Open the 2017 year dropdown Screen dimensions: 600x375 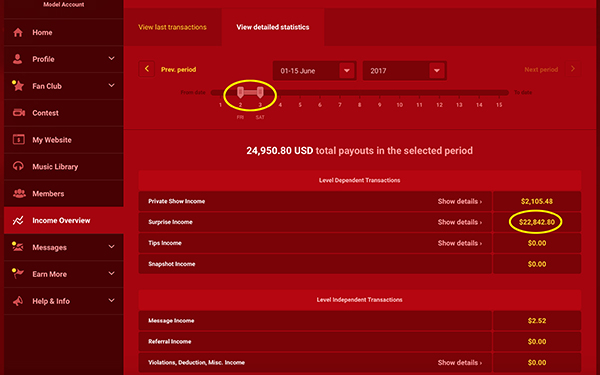click(404, 71)
